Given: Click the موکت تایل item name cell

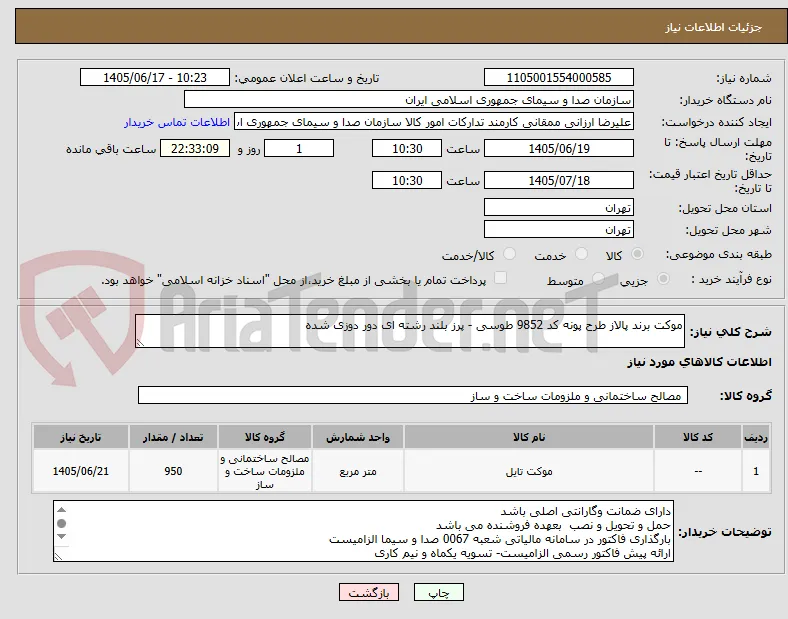Looking at the screenshot, I should point(529,471).
